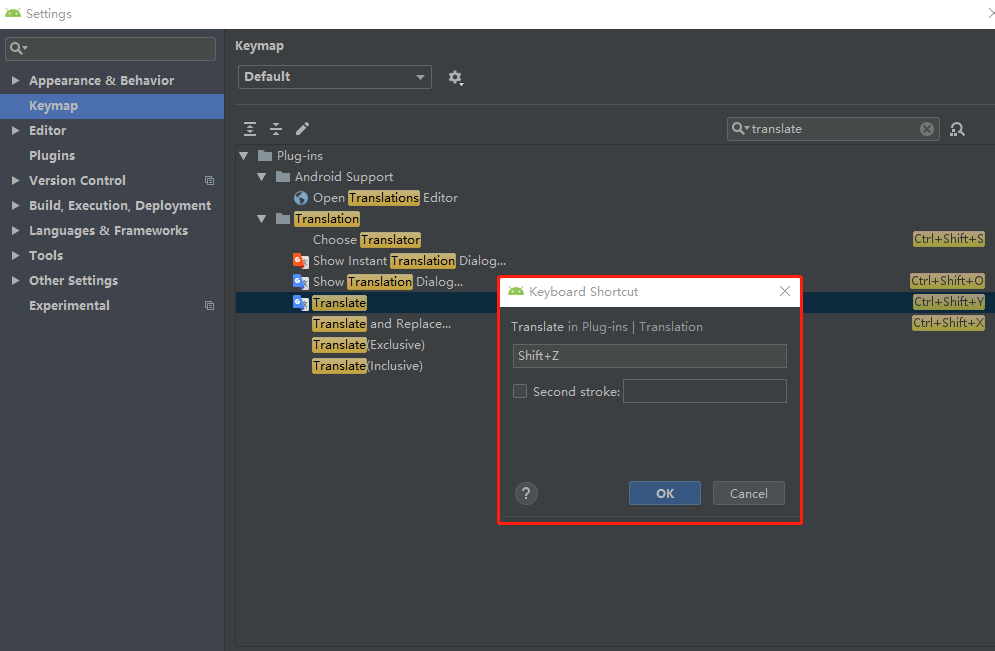Viewport: 995px width, 651px height.
Task: Click the Android Support folder icon
Action: click(x=283, y=176)
